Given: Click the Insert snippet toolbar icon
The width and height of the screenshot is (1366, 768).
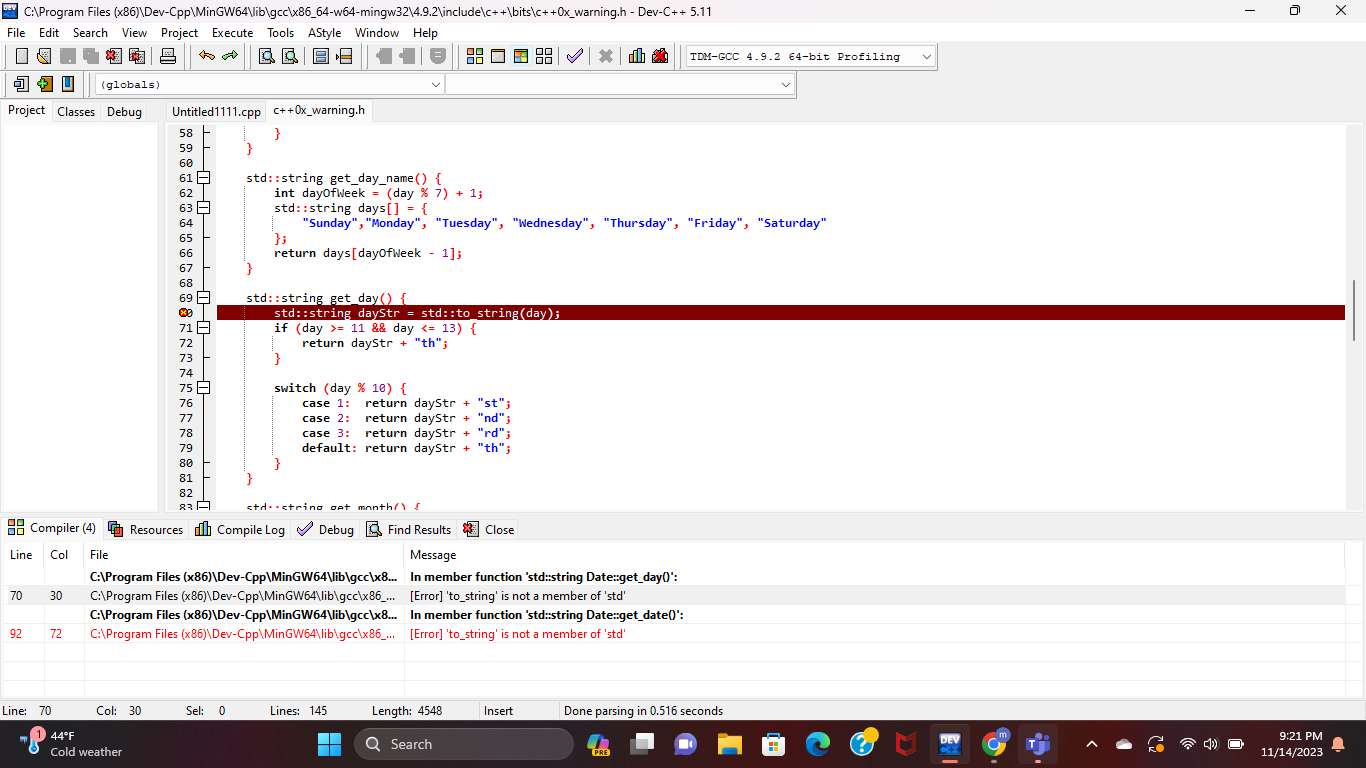Looking at the screenshot, I should [21, 84].
